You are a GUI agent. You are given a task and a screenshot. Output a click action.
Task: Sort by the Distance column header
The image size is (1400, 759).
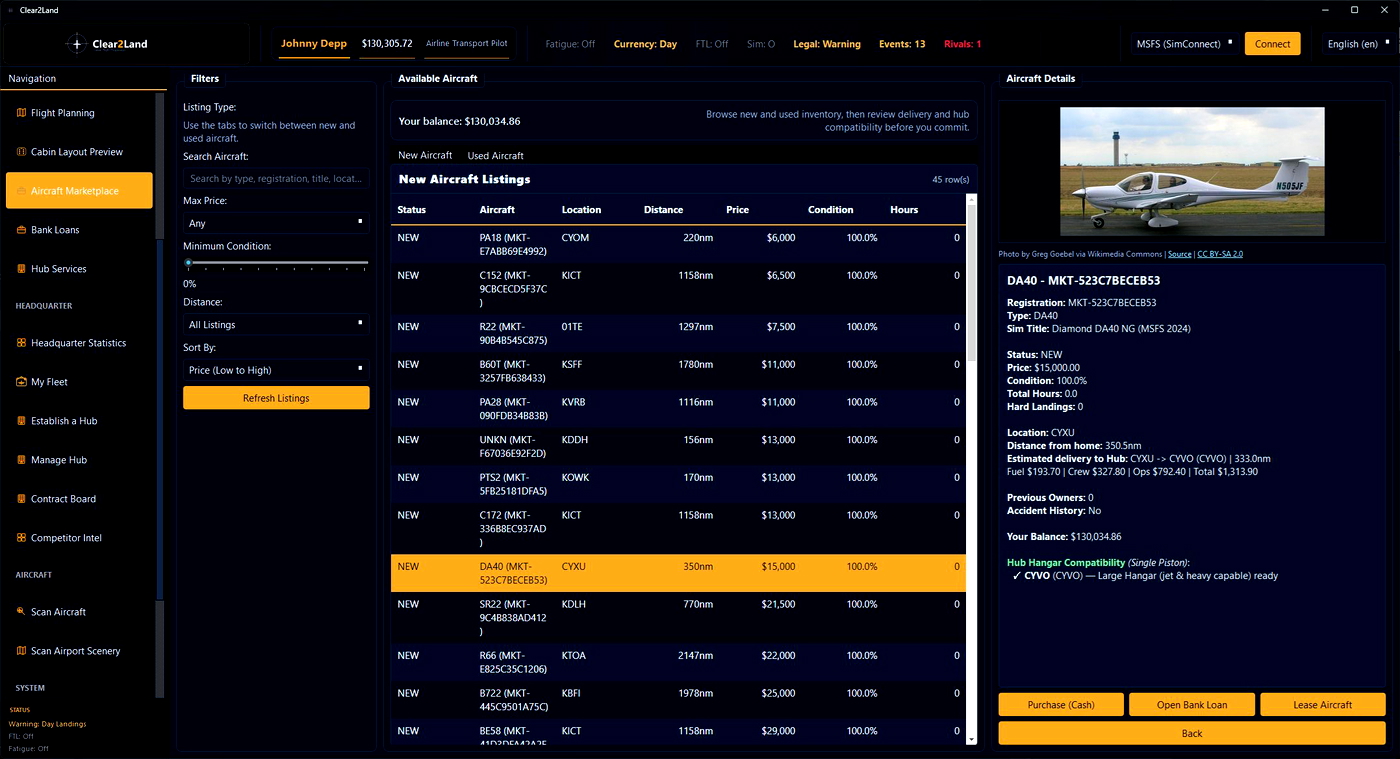(663, 210)
